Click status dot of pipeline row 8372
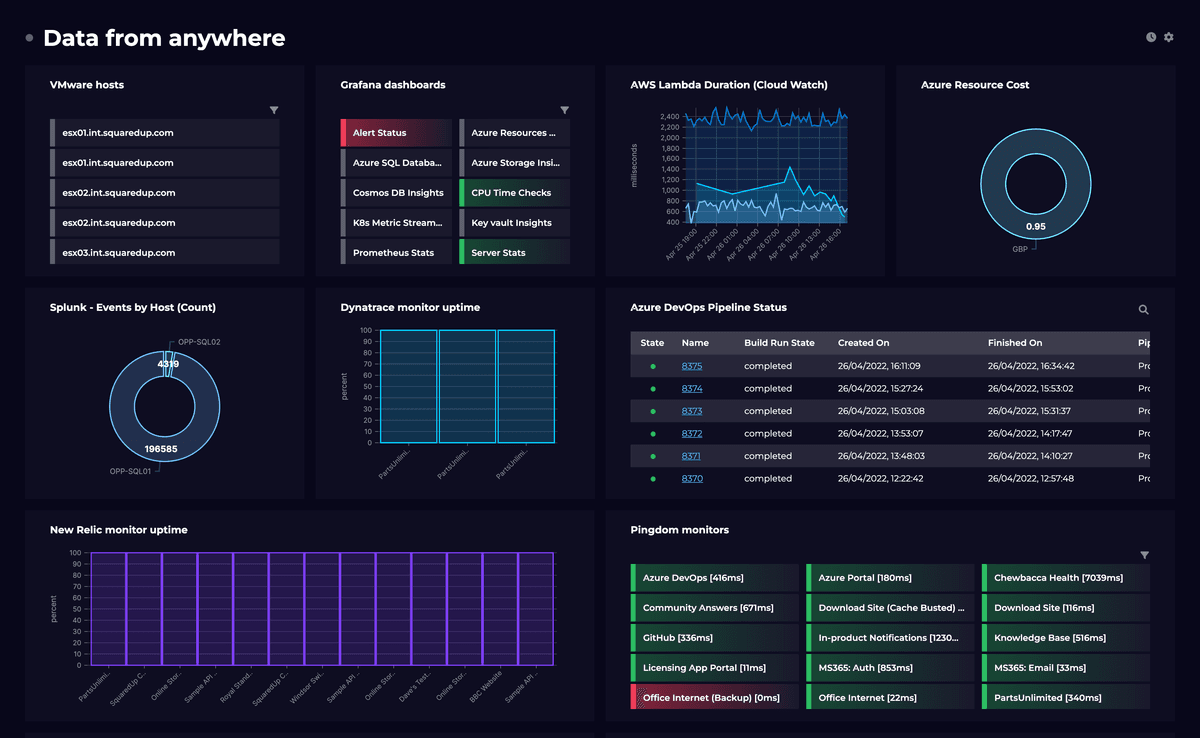The height and width of the screenshot is (738, 1200). coord(653,433)
